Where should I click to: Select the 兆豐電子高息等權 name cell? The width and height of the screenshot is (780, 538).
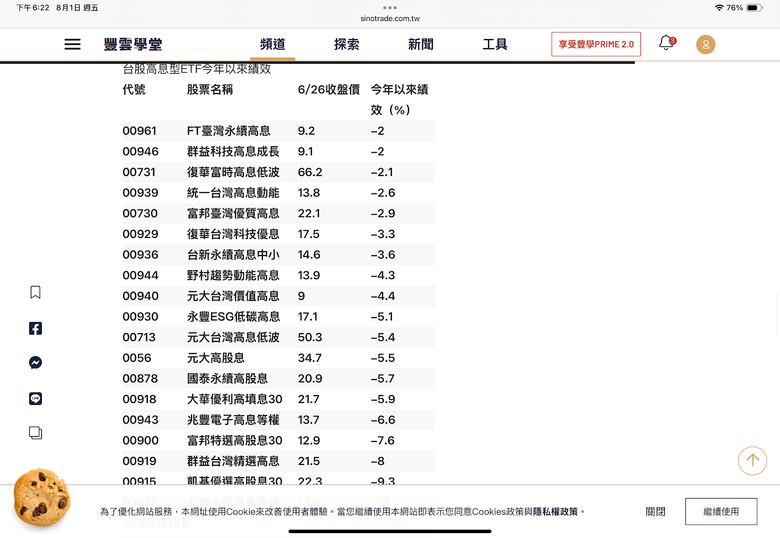233,420
